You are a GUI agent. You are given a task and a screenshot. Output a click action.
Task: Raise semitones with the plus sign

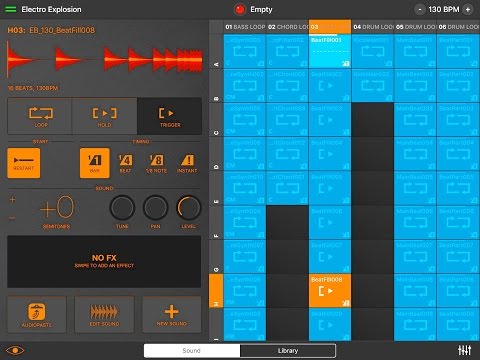[x=12, y=200]
